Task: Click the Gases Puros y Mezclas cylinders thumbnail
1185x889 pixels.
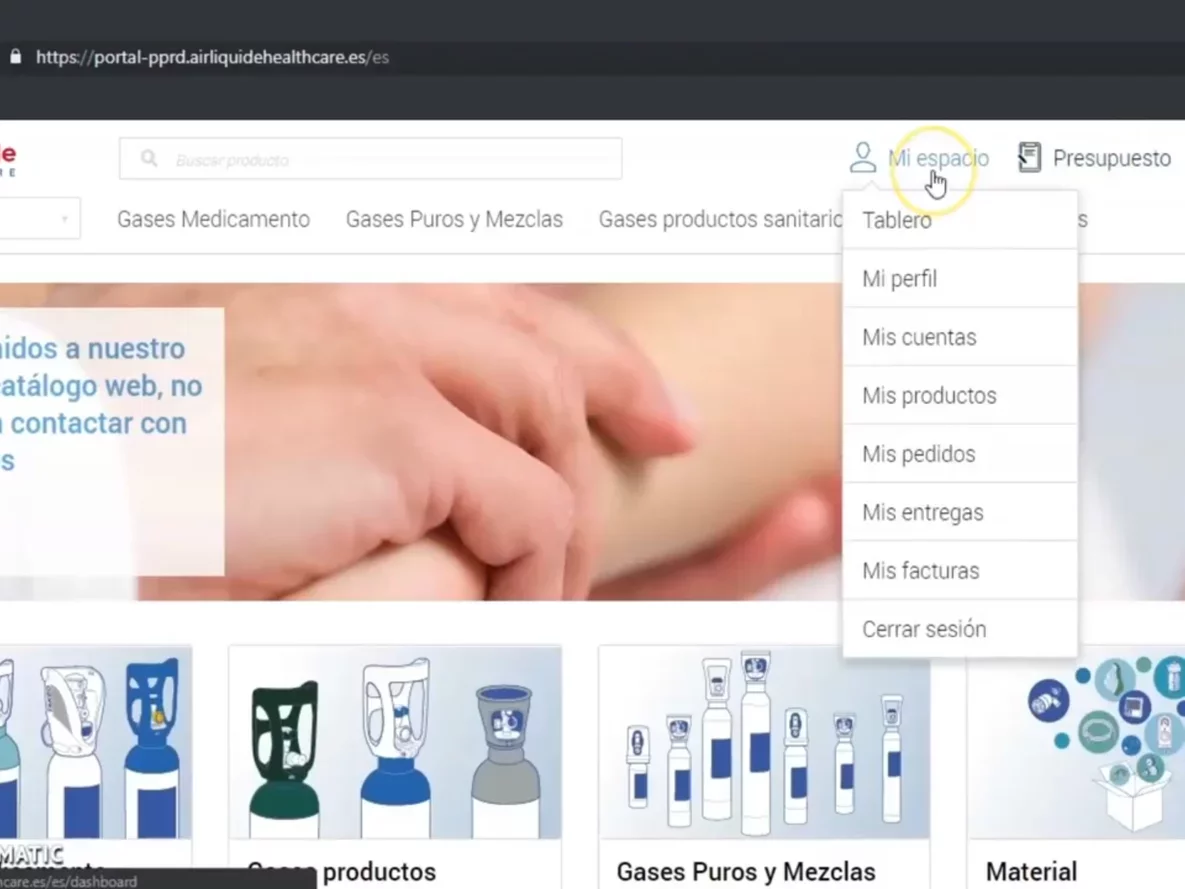Action: click(x=764, y=742)
